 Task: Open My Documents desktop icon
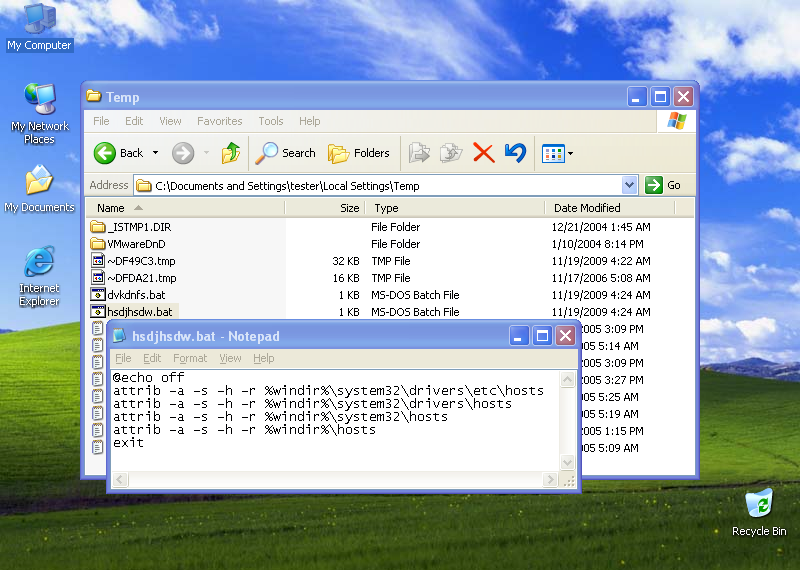tap(39, 189)
